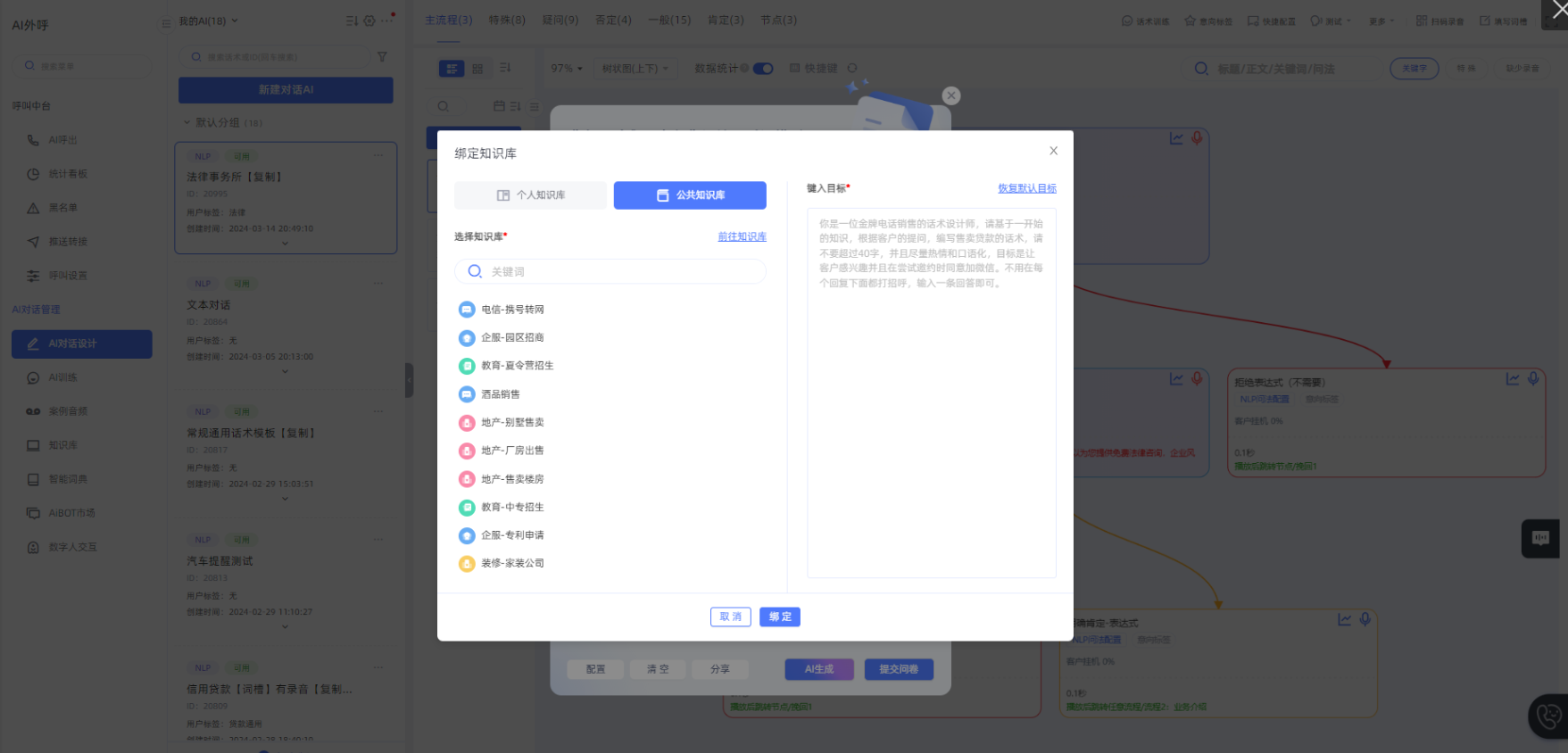
Task: Click the microphone icon on 拒绝表达式 node
Action: point(1533,379)
